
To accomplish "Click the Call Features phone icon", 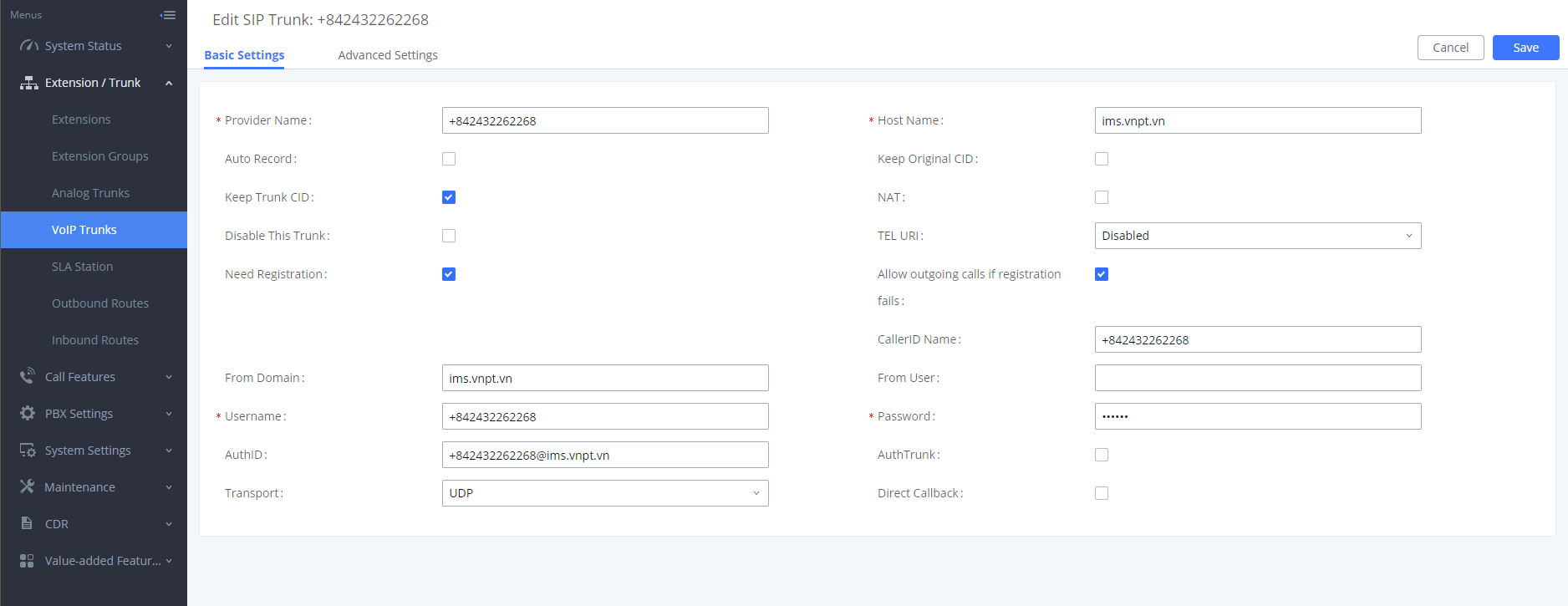I will [28, 376].
